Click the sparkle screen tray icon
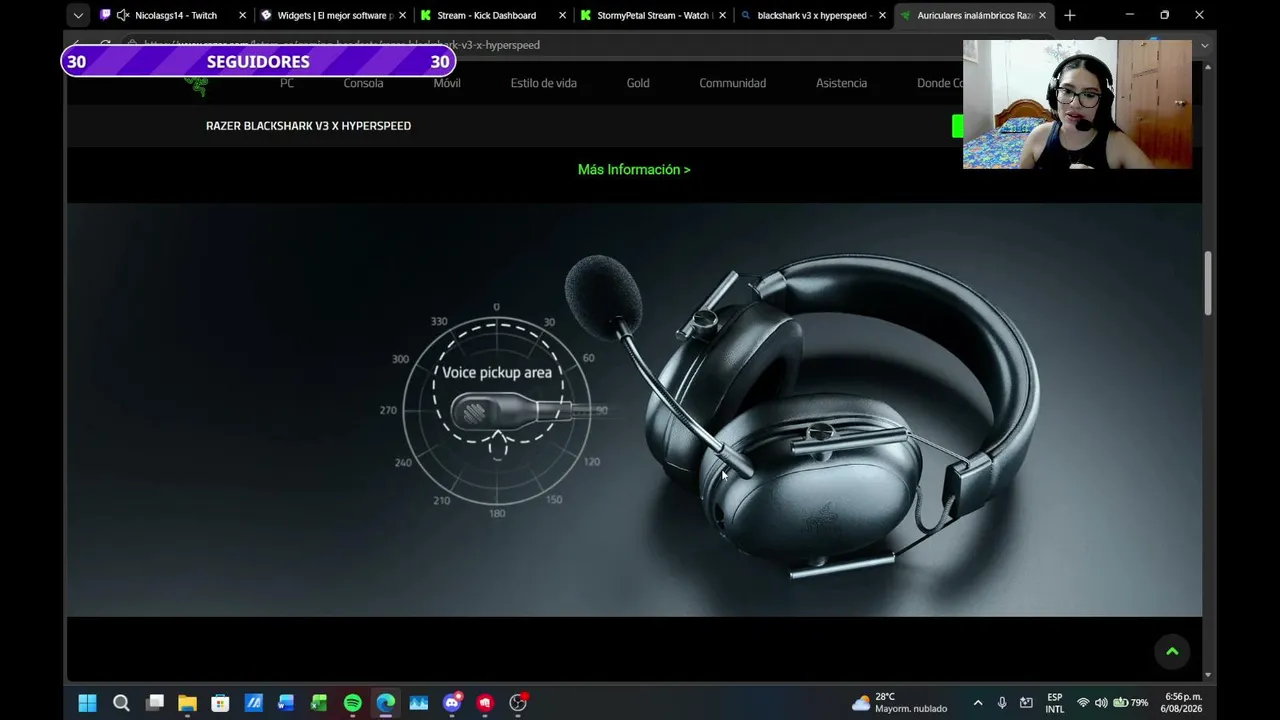Viewport: 1280px width, 720px height. (x=1026, y=703)
